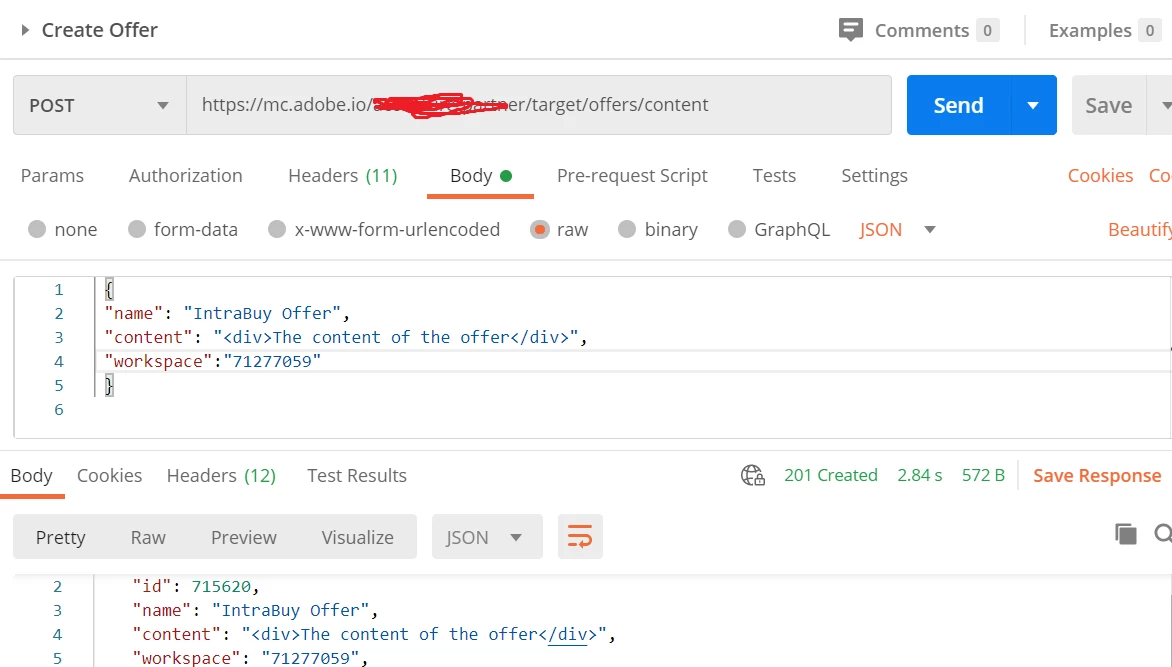Click the response "content" line

tap(374, 634)
